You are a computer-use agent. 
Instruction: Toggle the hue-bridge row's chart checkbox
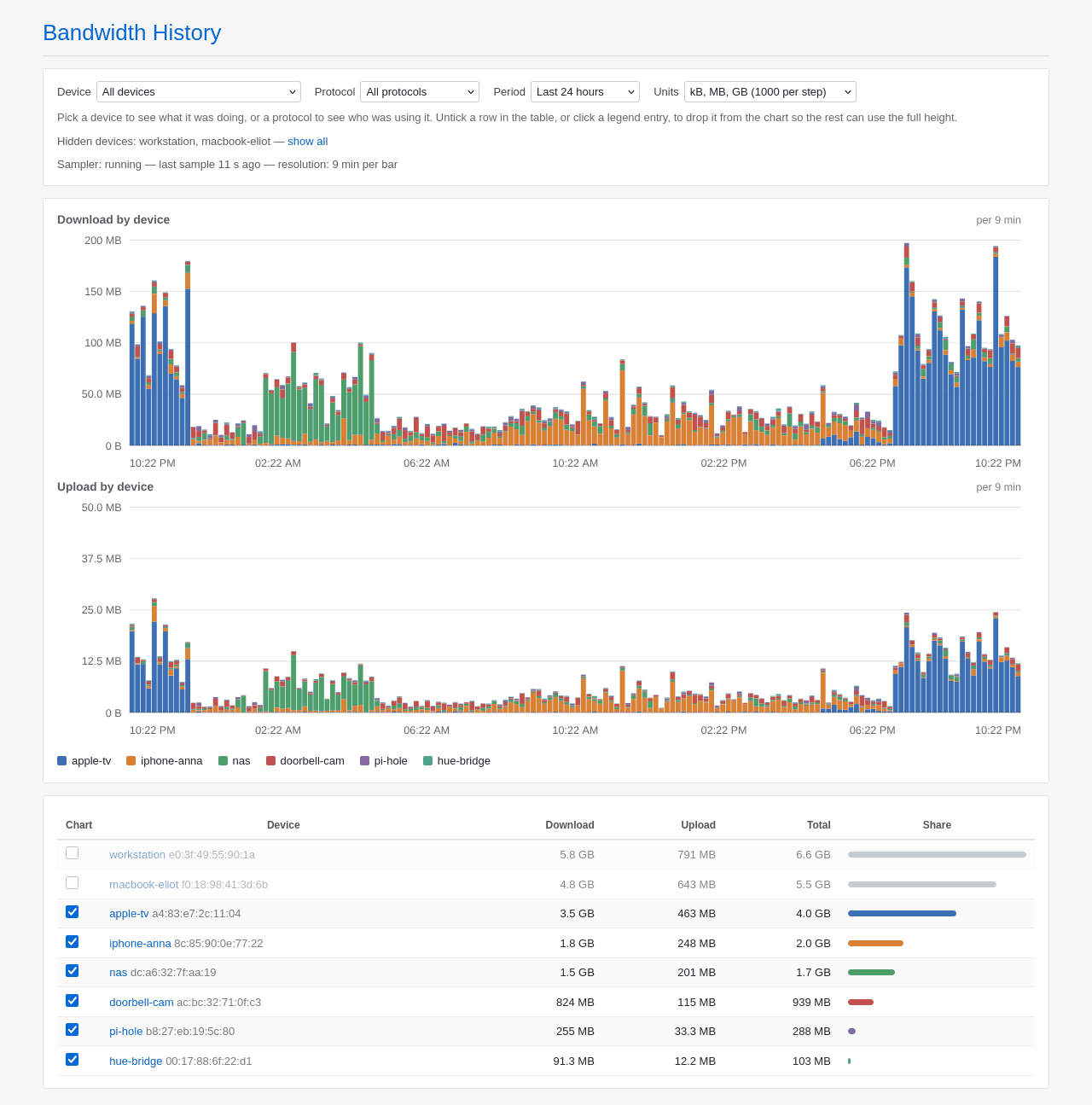(73, 1060)
